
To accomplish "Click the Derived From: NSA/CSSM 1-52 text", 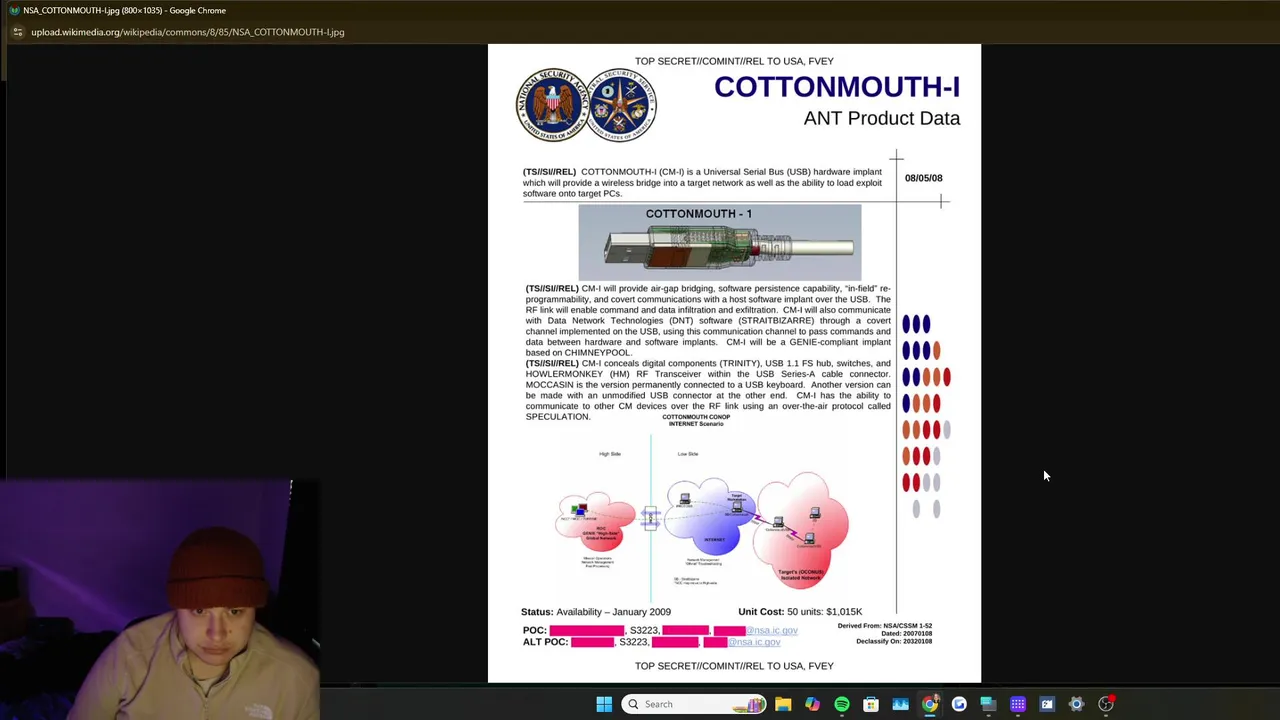I will click(885, 626).
